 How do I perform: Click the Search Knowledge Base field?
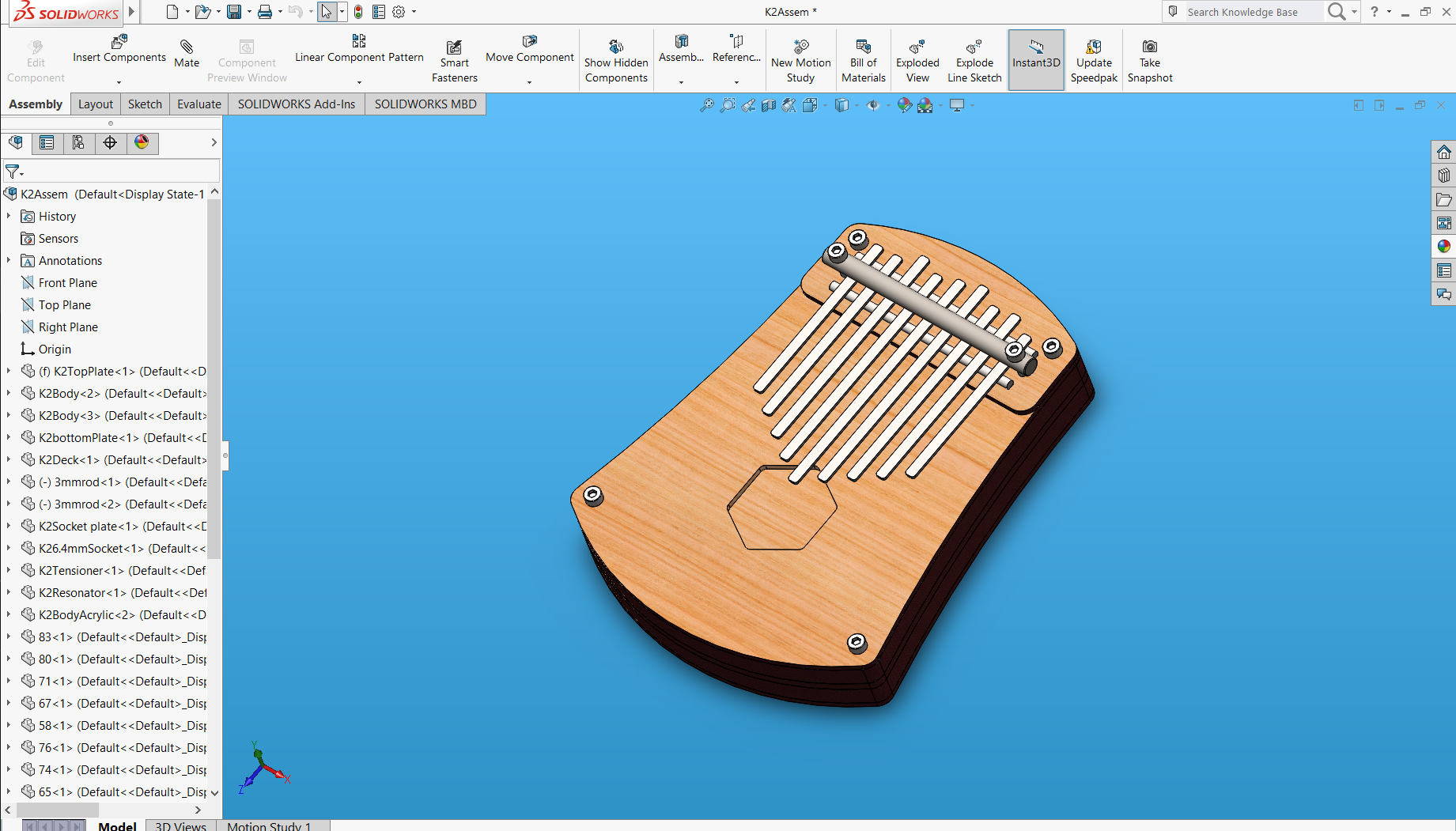click(1250, 12)
